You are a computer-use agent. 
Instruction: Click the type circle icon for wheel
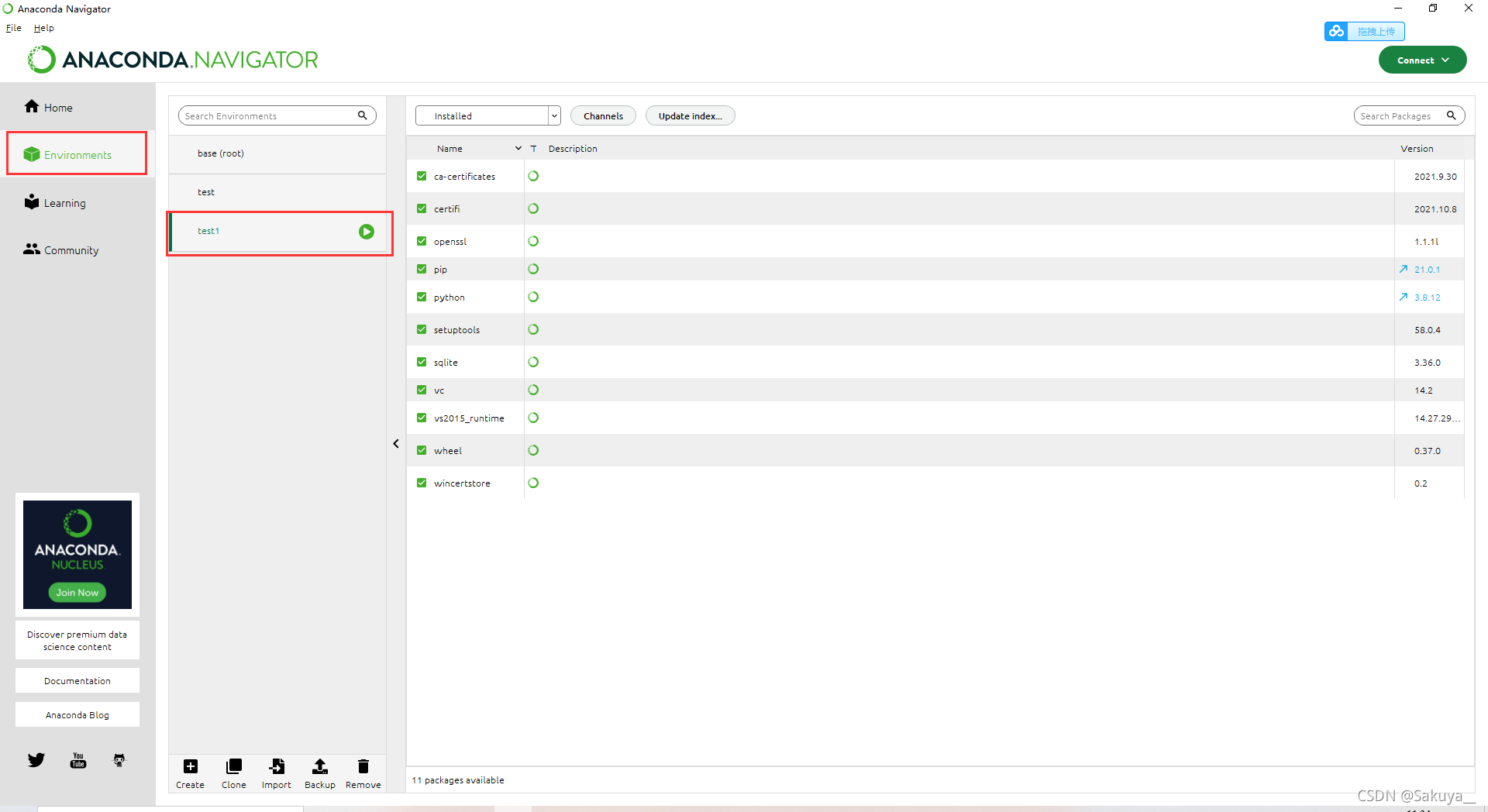[x=533, y=450]
